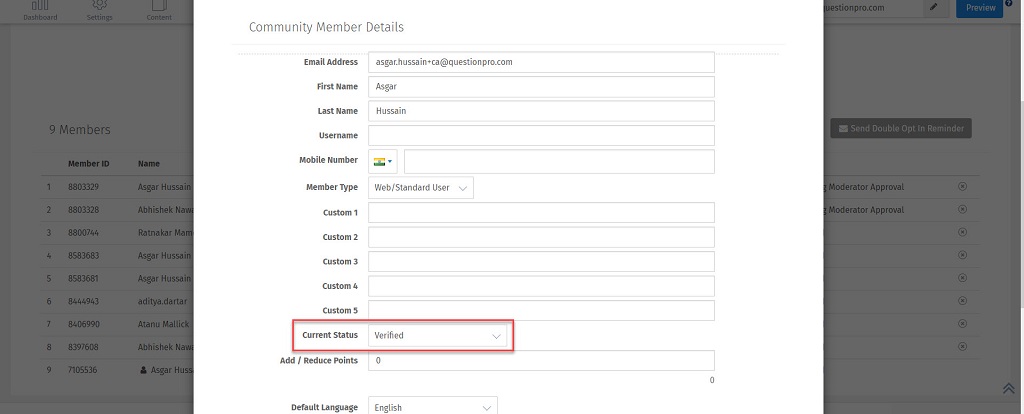The image size is (1024, 414).
Task: Open the Settings gear icon
Action: [x=99, y=8]
